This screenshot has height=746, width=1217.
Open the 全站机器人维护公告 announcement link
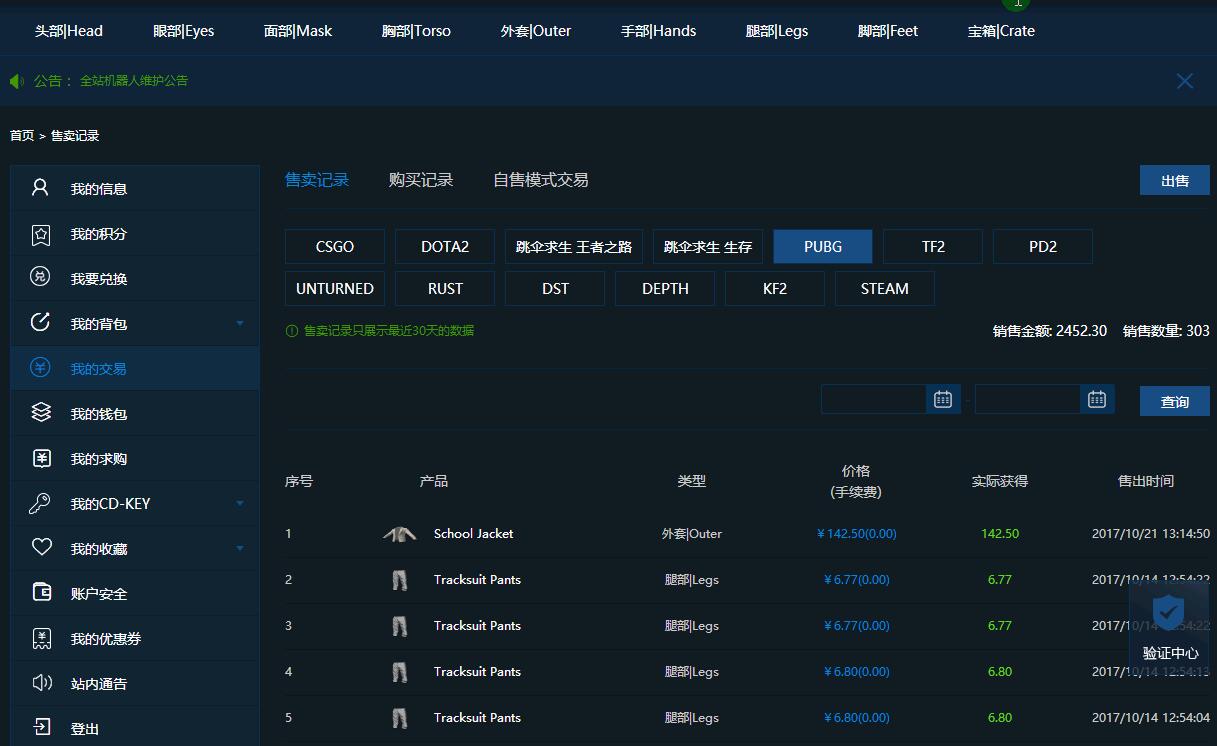134,81
